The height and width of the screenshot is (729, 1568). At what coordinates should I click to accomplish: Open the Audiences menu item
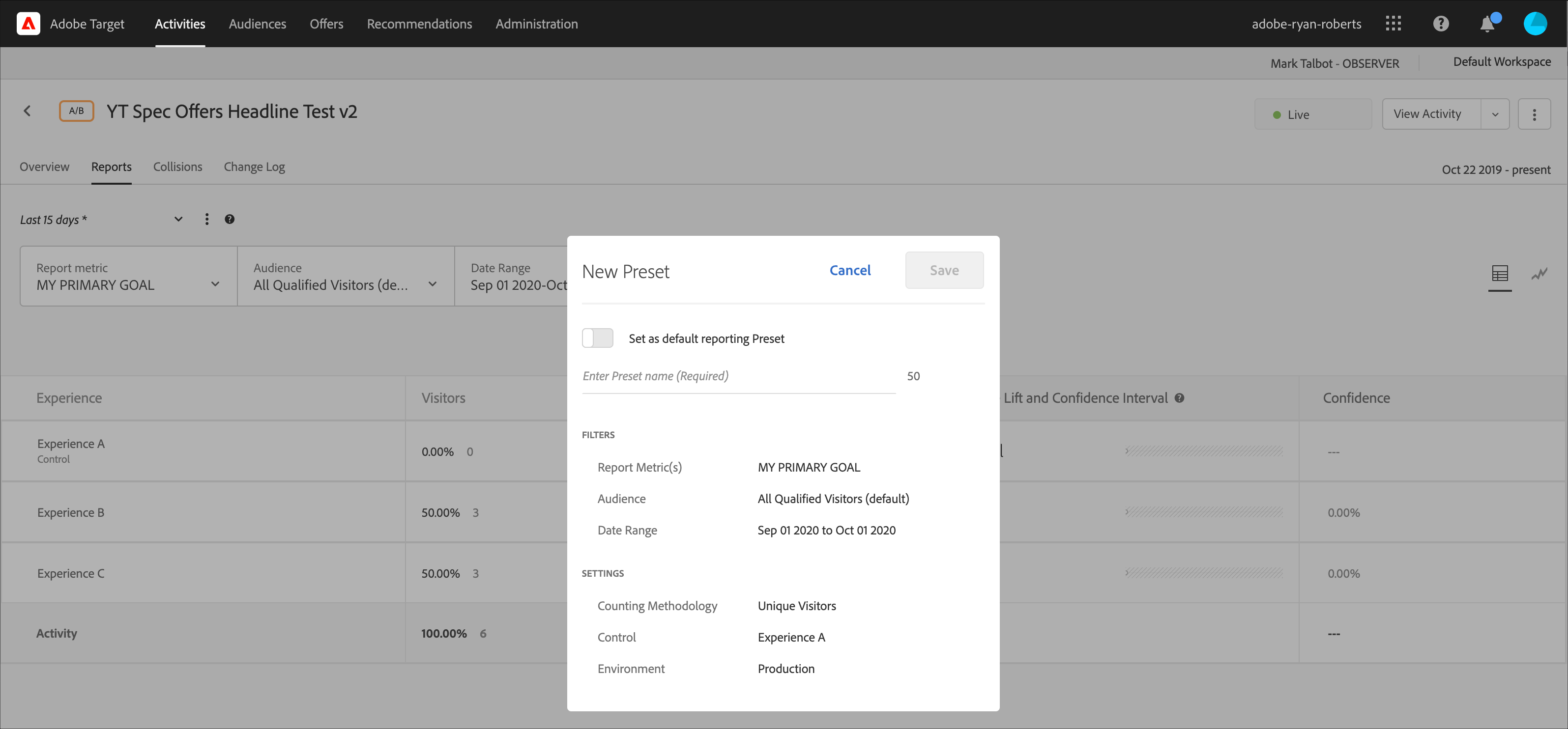257,24
